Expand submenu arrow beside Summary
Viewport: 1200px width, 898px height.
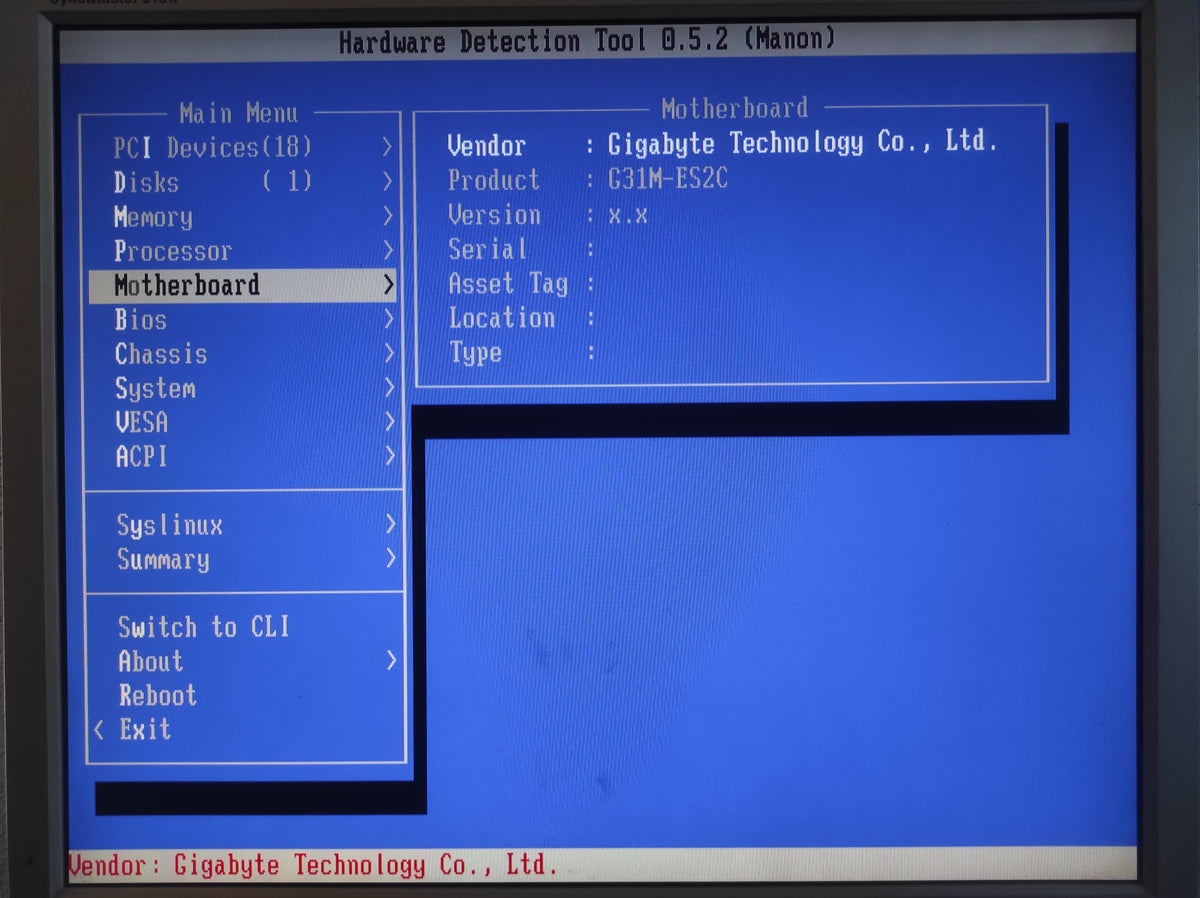(x=390, y=559)
